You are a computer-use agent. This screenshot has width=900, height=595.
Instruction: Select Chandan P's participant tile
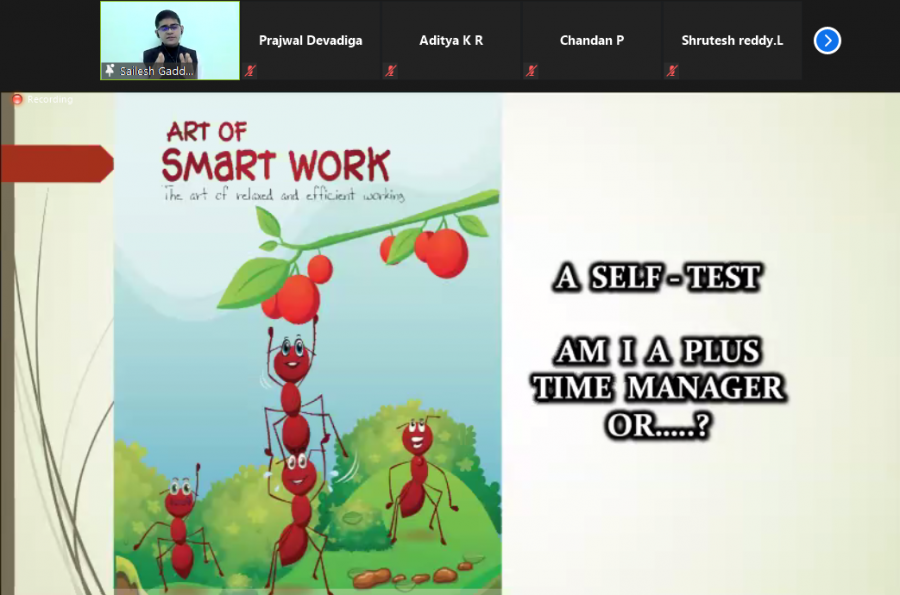(591, 40)
